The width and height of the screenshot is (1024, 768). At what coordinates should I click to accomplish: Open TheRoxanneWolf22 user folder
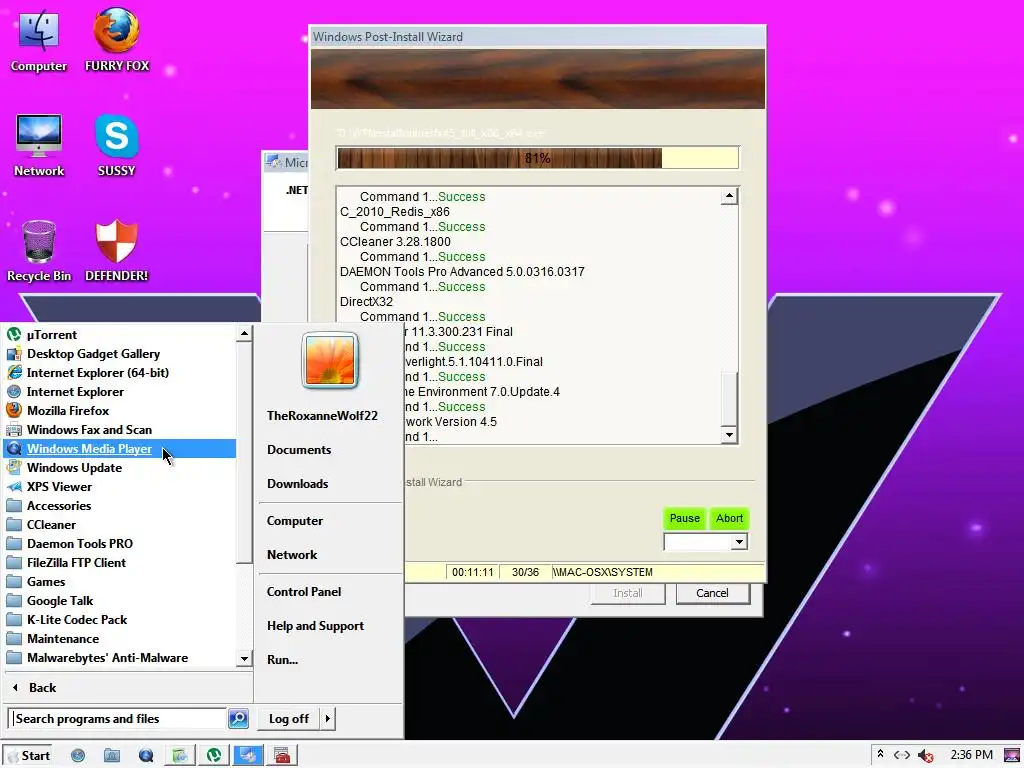click(322, 415)
